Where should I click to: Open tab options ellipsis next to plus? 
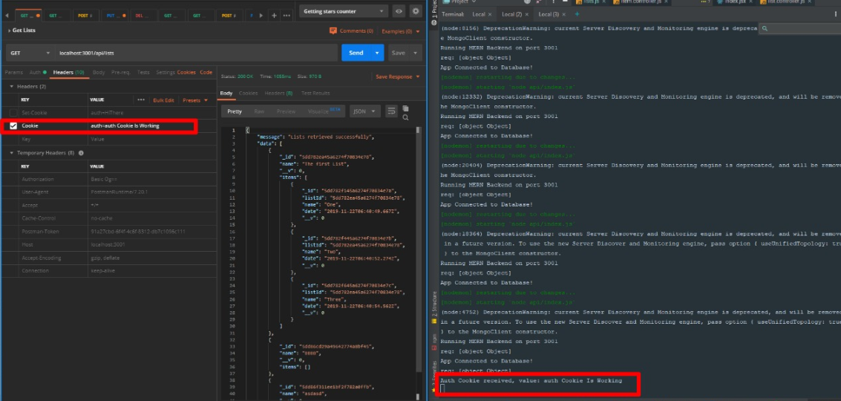(x=286, y=16)
